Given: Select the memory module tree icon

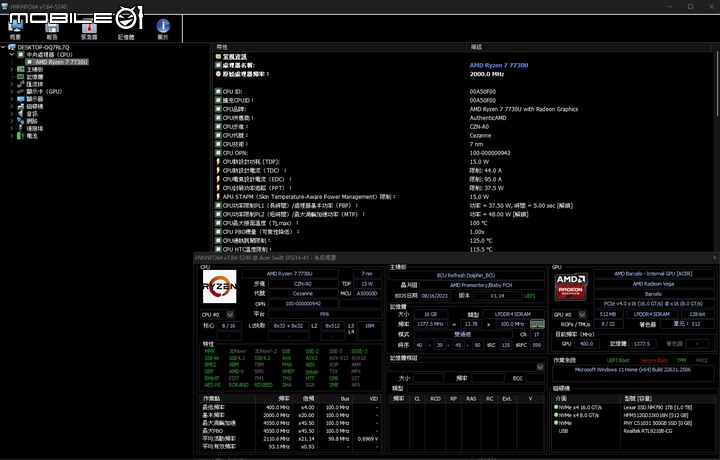Looking at the screenshot, I should point(21,77).
